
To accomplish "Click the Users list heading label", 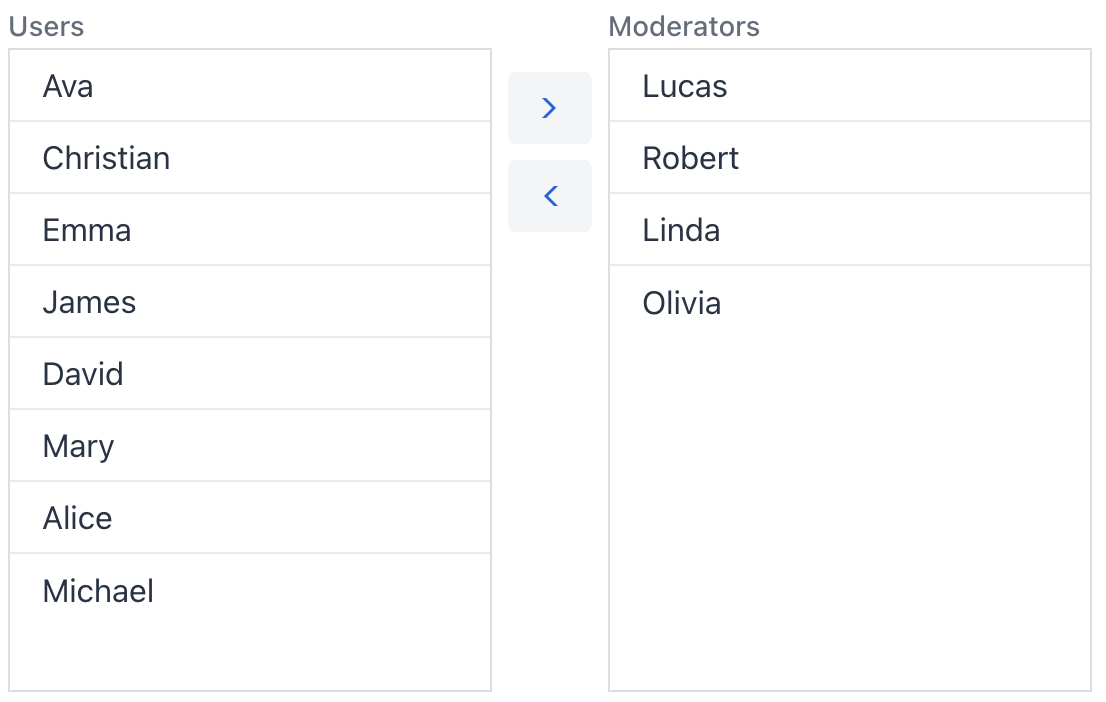I will (46, 26).
